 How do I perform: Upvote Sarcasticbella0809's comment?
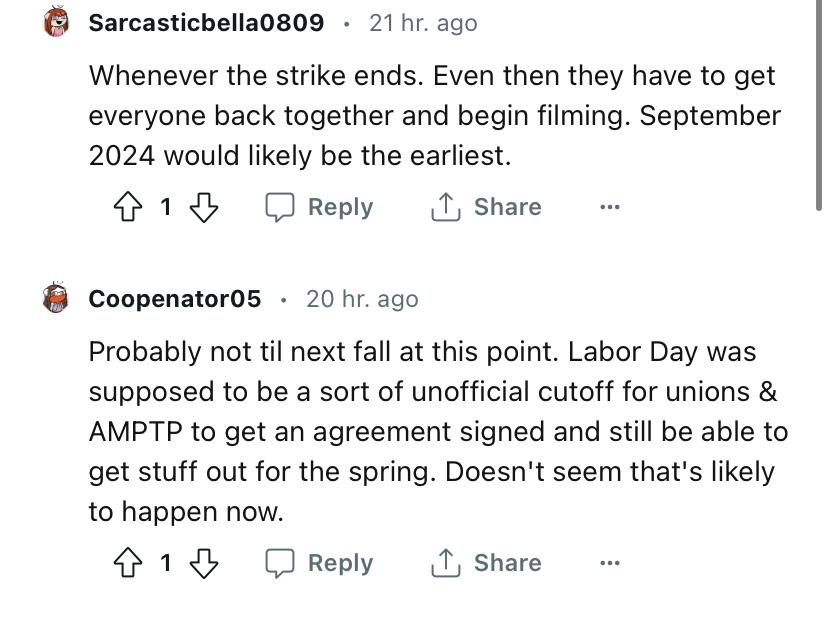point(129,207)
